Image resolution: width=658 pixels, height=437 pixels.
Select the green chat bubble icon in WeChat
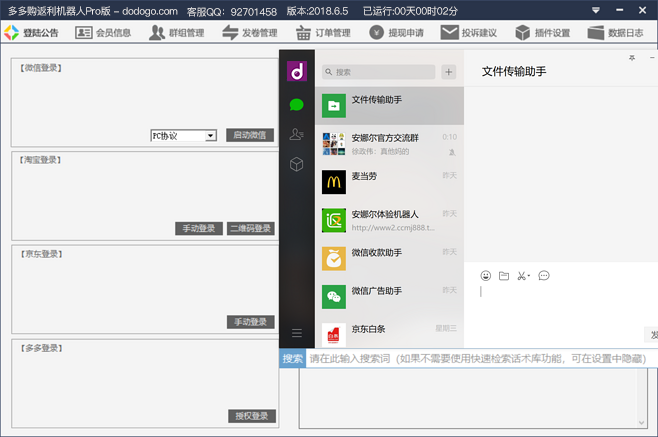297,105
